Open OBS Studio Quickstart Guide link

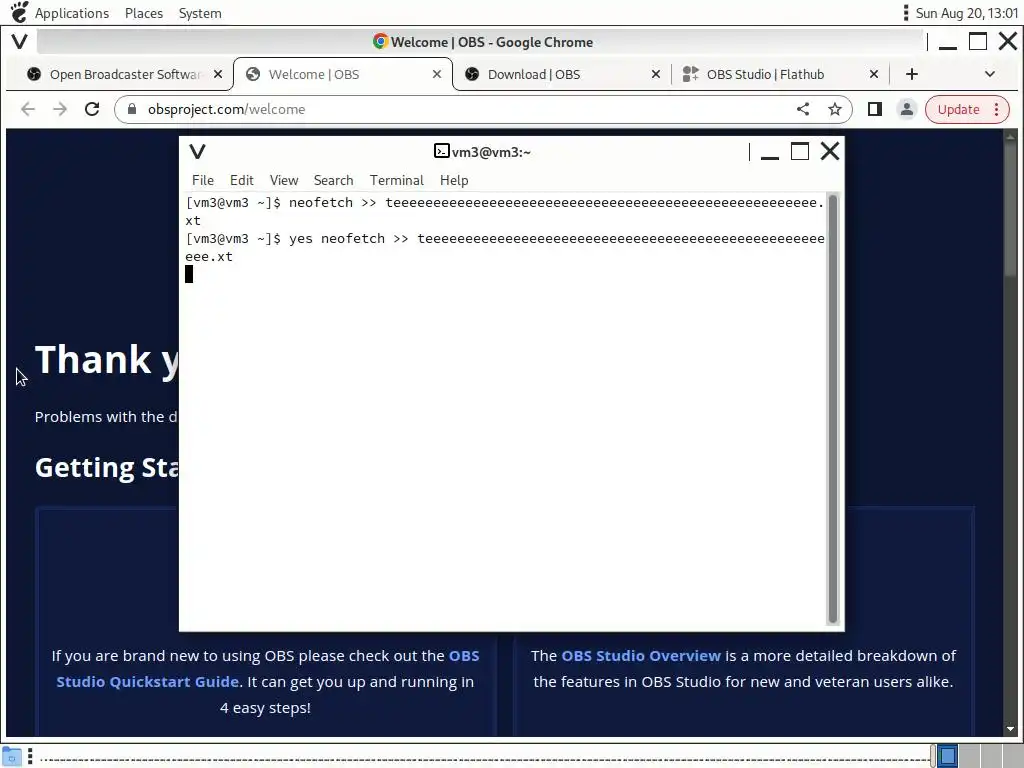268,669
